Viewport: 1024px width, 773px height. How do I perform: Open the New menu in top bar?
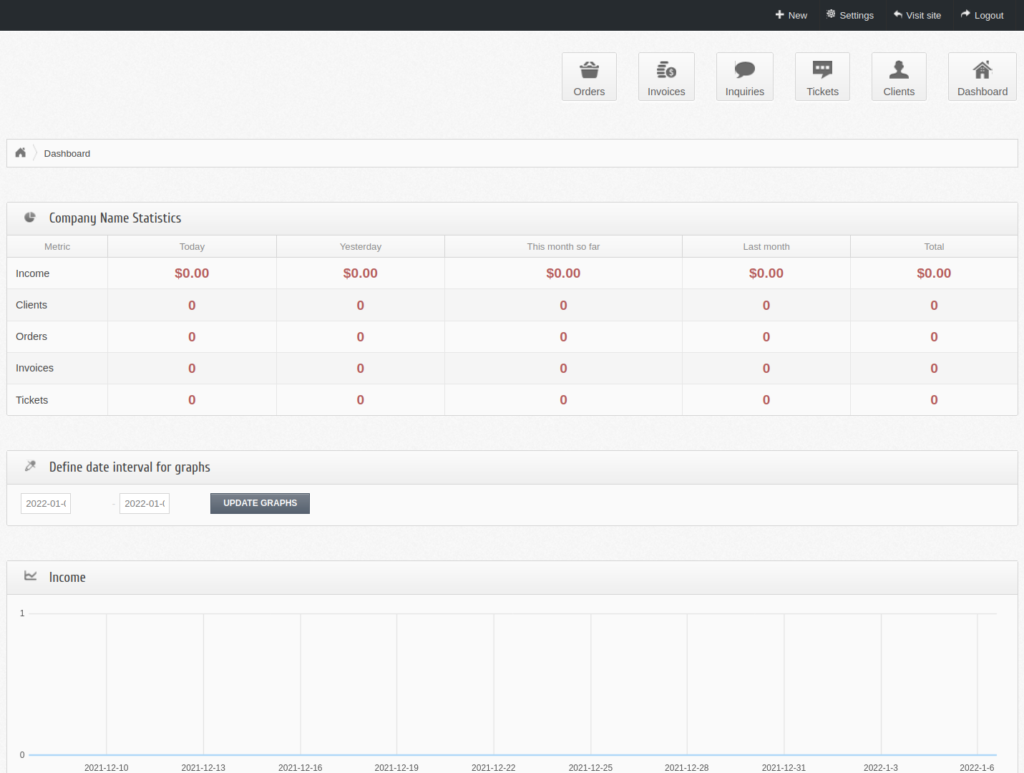(790, 15)
